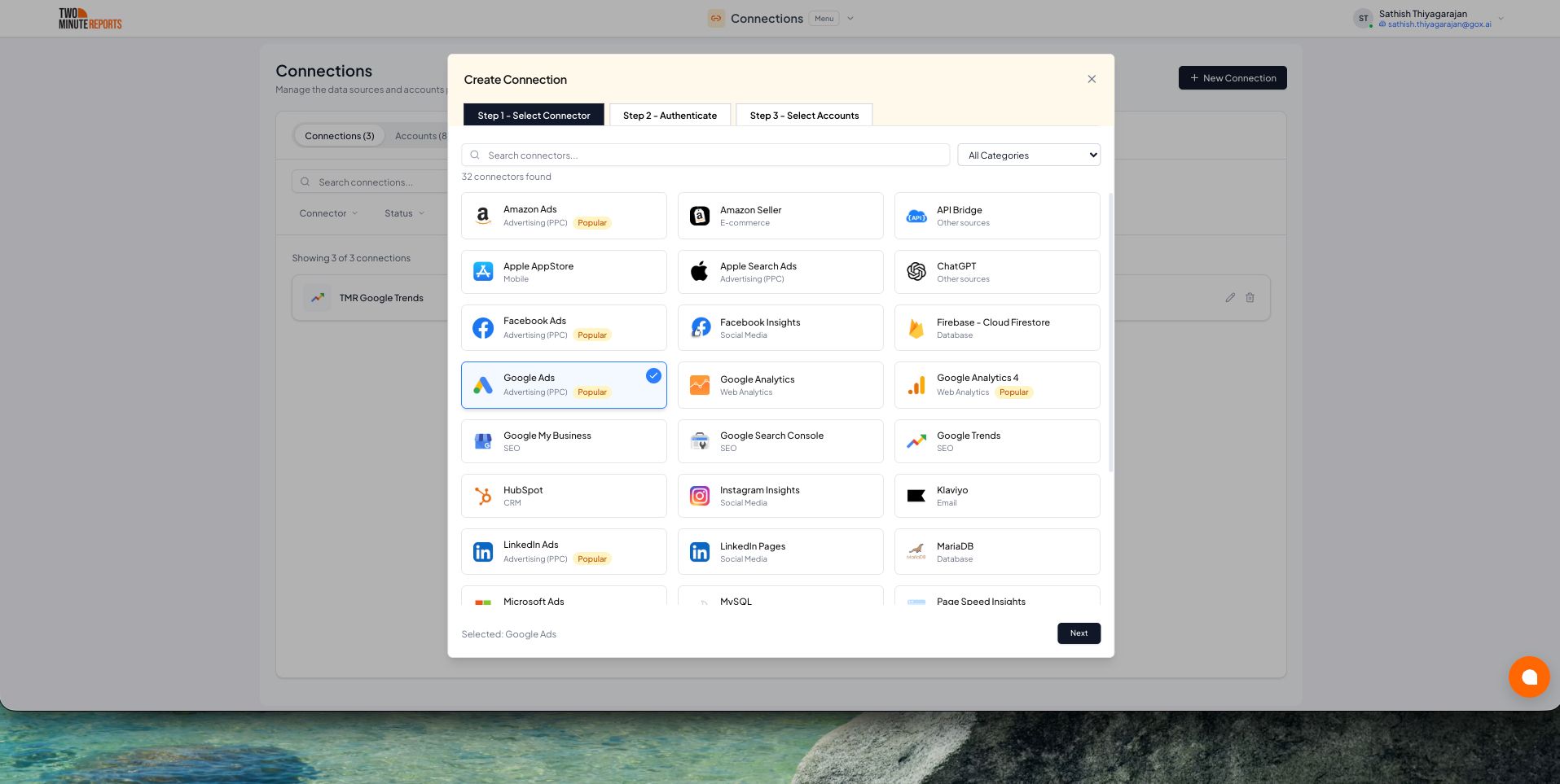The image size is (1560, 784).
Task: Click the Firebase Cloud Firestore icon
Action: point(916,328)
